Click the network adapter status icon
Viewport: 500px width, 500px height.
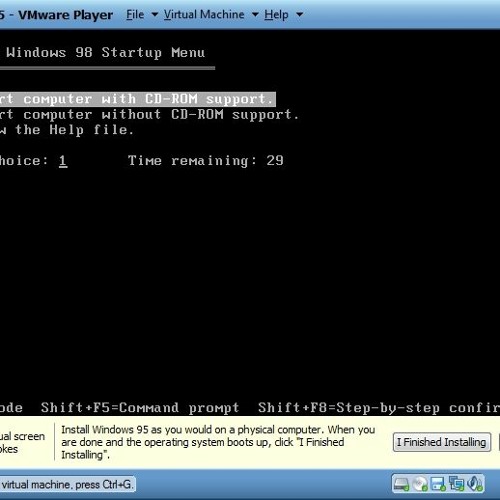[x=456, y=484]
